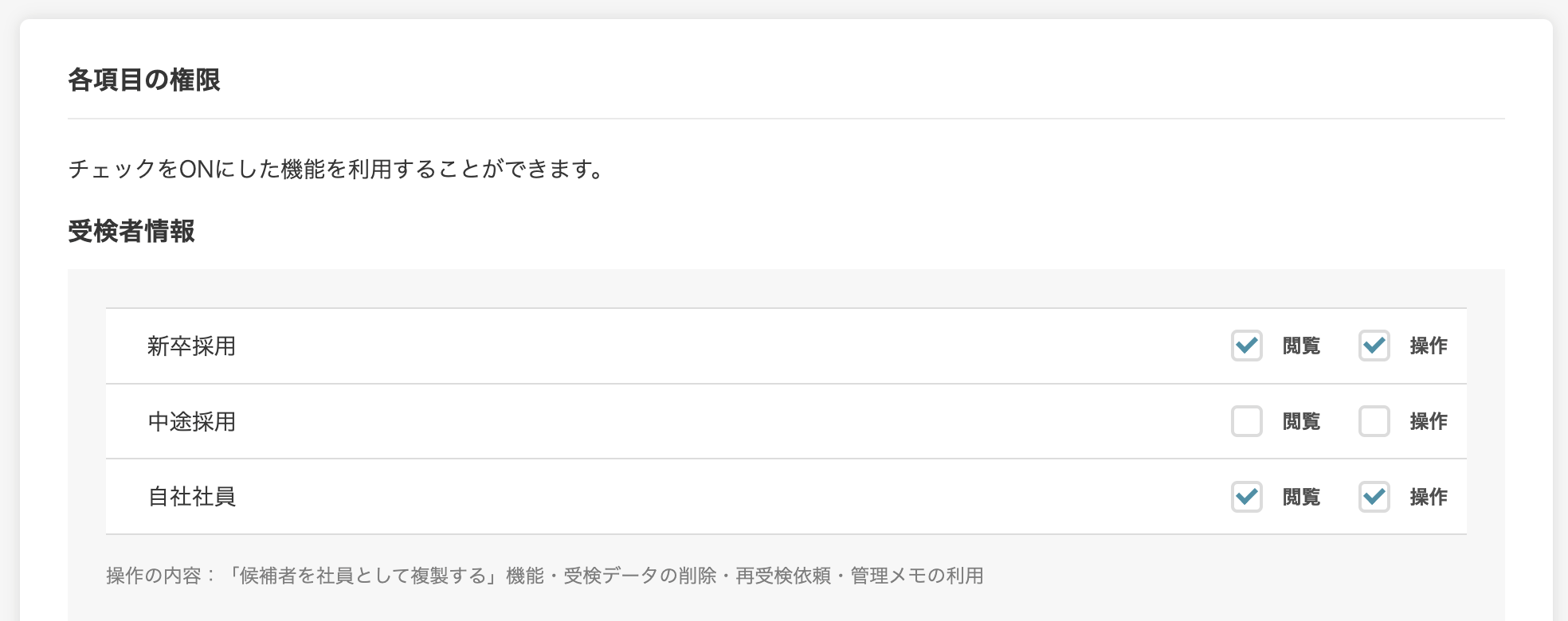
Task: Click the 操作 text label in 中途採用 row
Action: click(x=1429, y=421)
